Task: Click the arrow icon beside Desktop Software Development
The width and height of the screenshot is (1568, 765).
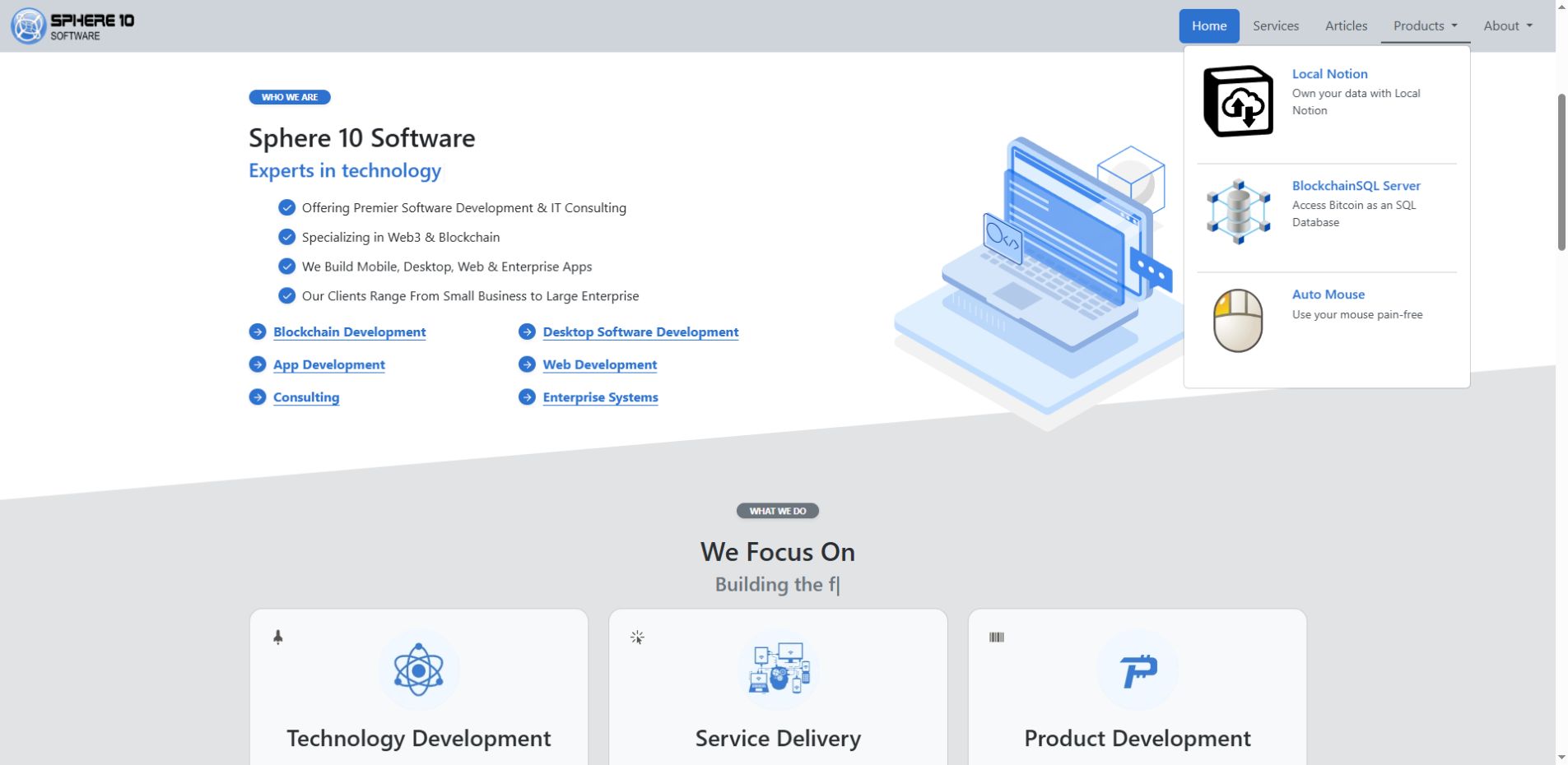Action: point(527,331)
